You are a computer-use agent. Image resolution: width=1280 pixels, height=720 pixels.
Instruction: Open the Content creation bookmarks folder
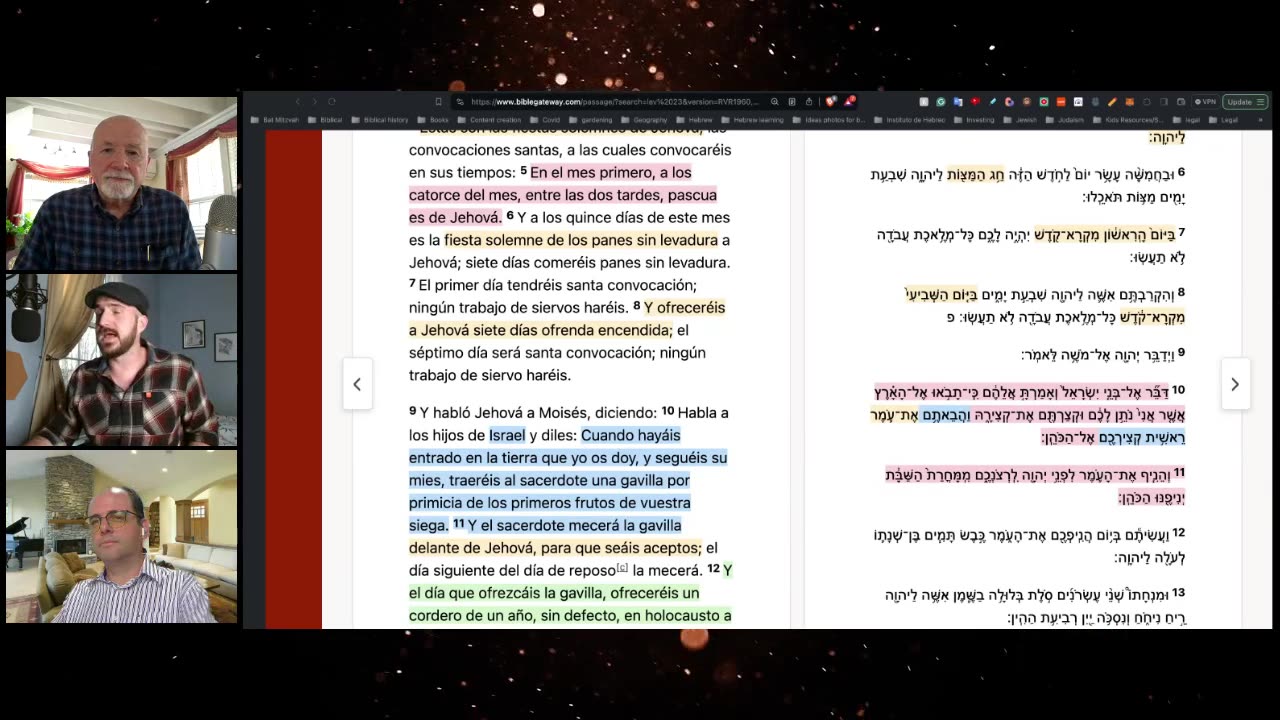(489, 120)
